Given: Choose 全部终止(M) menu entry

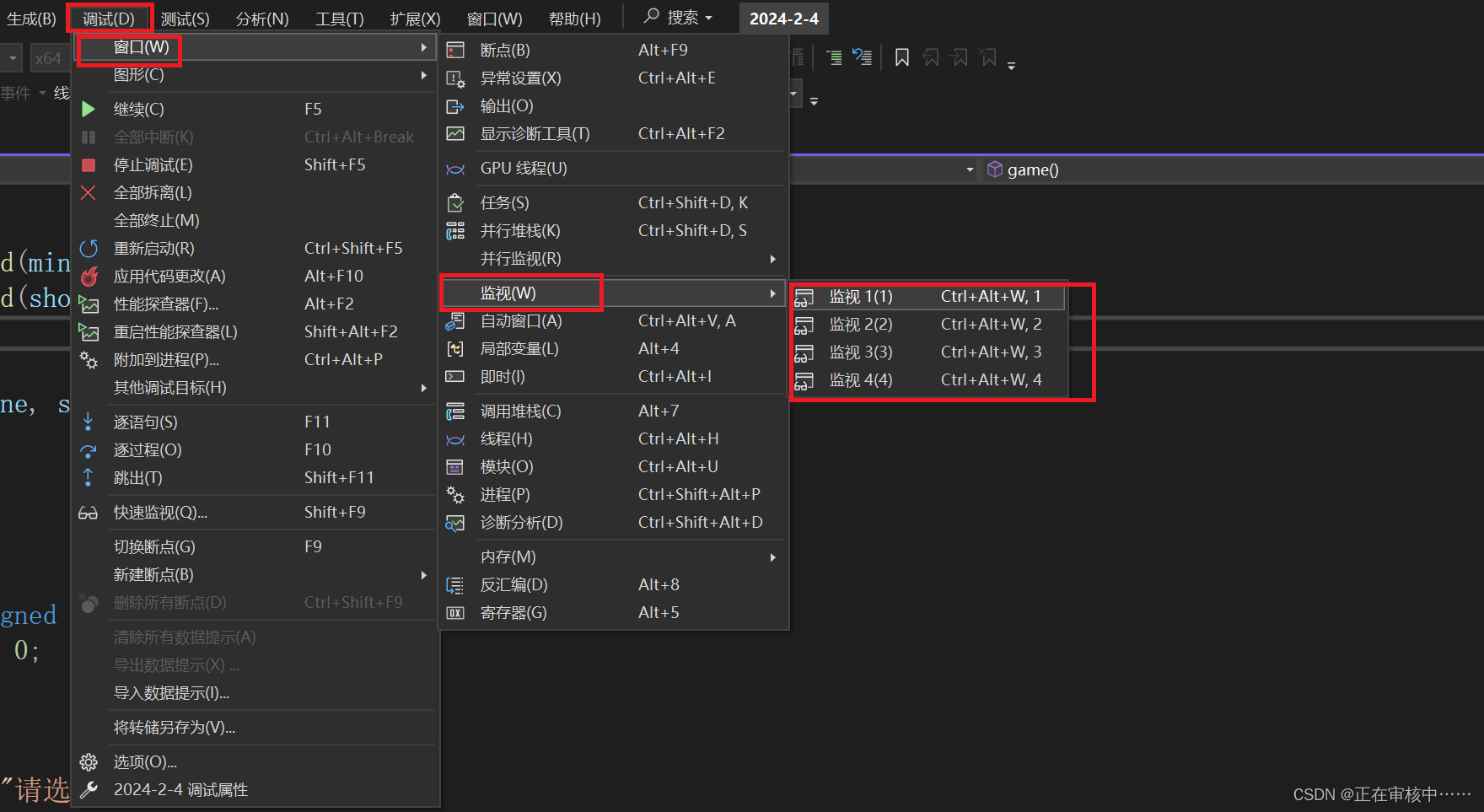Looking at the screenshot, I should coord(255,221).
